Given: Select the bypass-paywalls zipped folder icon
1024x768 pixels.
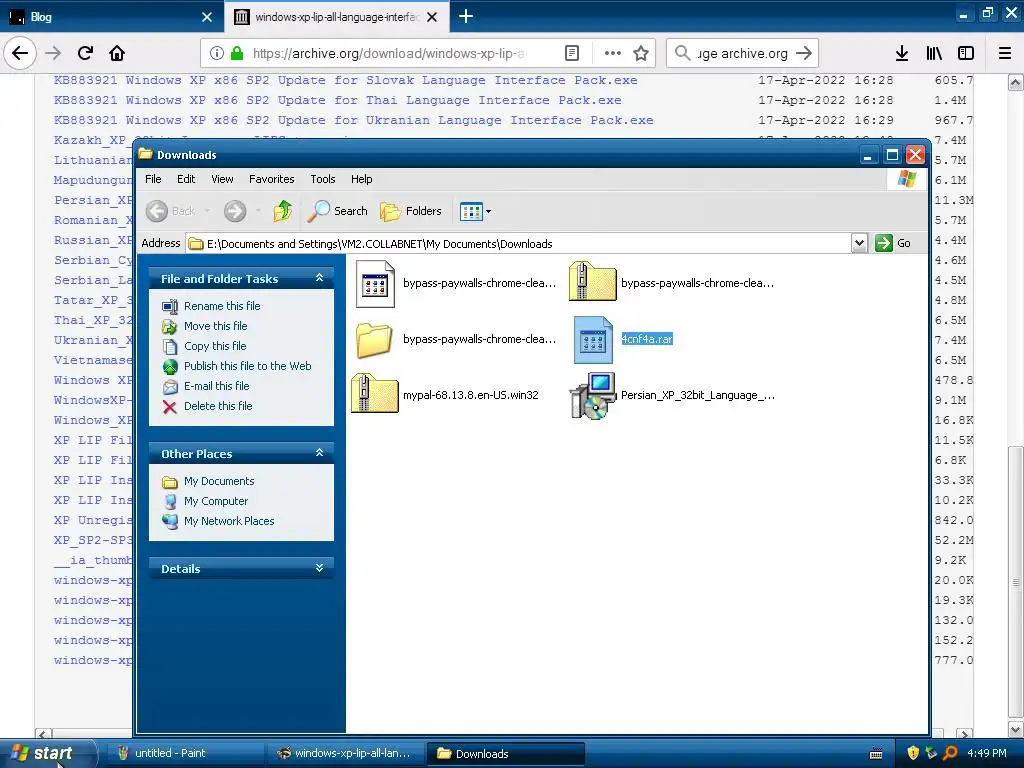Looking at the screenshot, I should click(592, 281).
